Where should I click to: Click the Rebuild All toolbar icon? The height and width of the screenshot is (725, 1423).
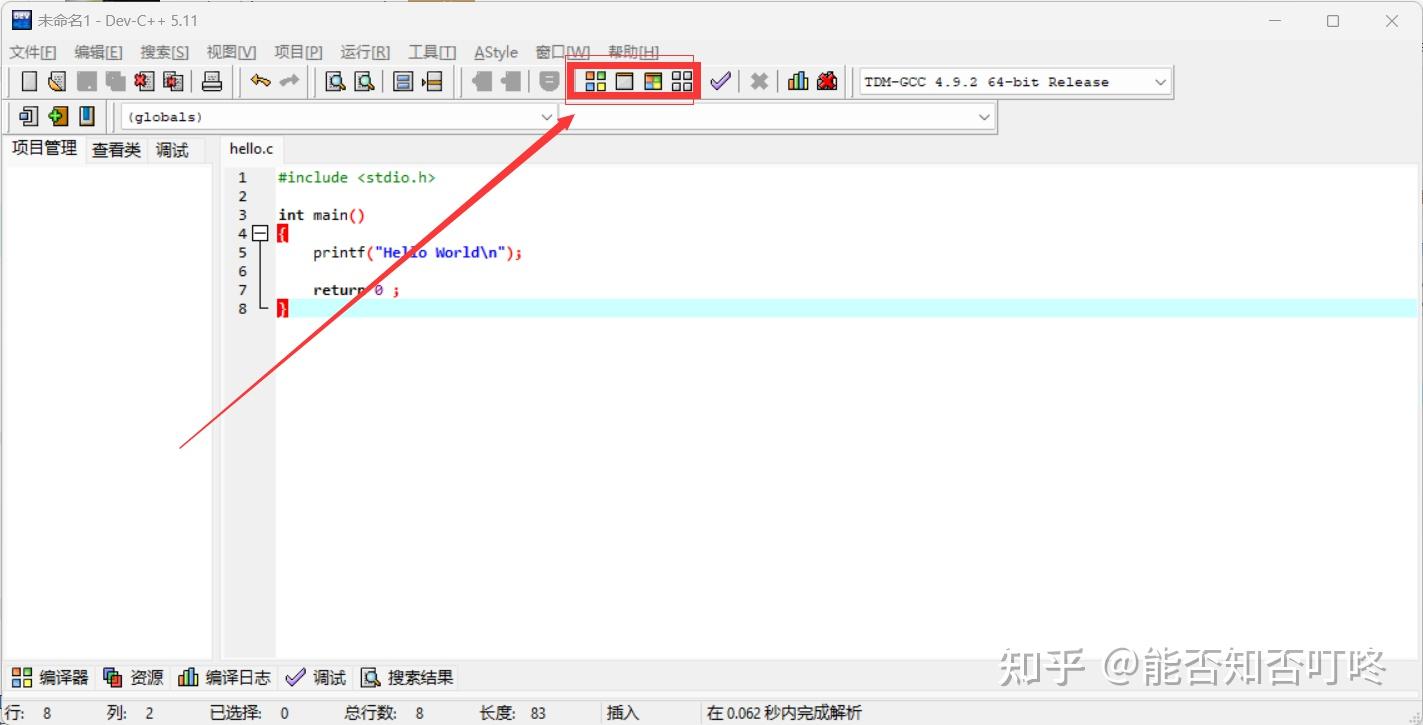682,82
